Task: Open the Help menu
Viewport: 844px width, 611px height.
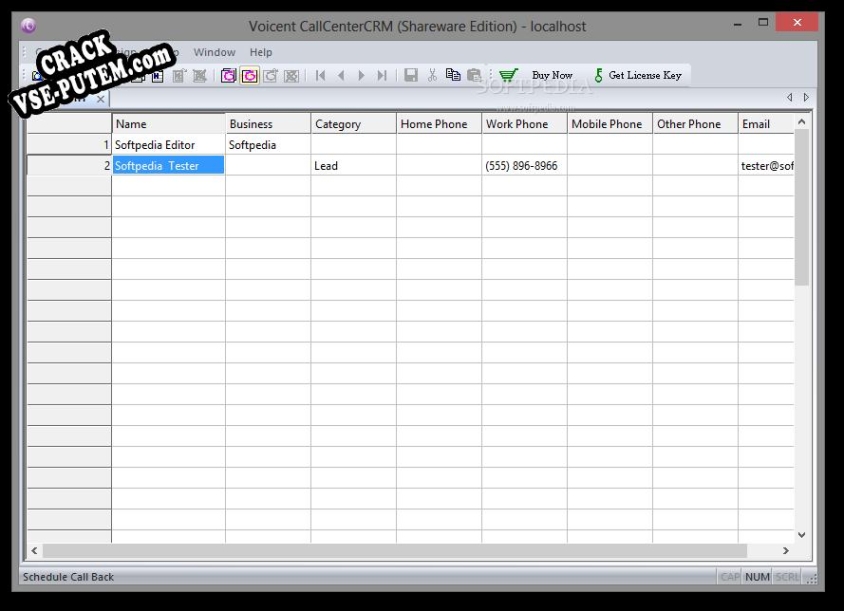Action: (x=261, y=51)
